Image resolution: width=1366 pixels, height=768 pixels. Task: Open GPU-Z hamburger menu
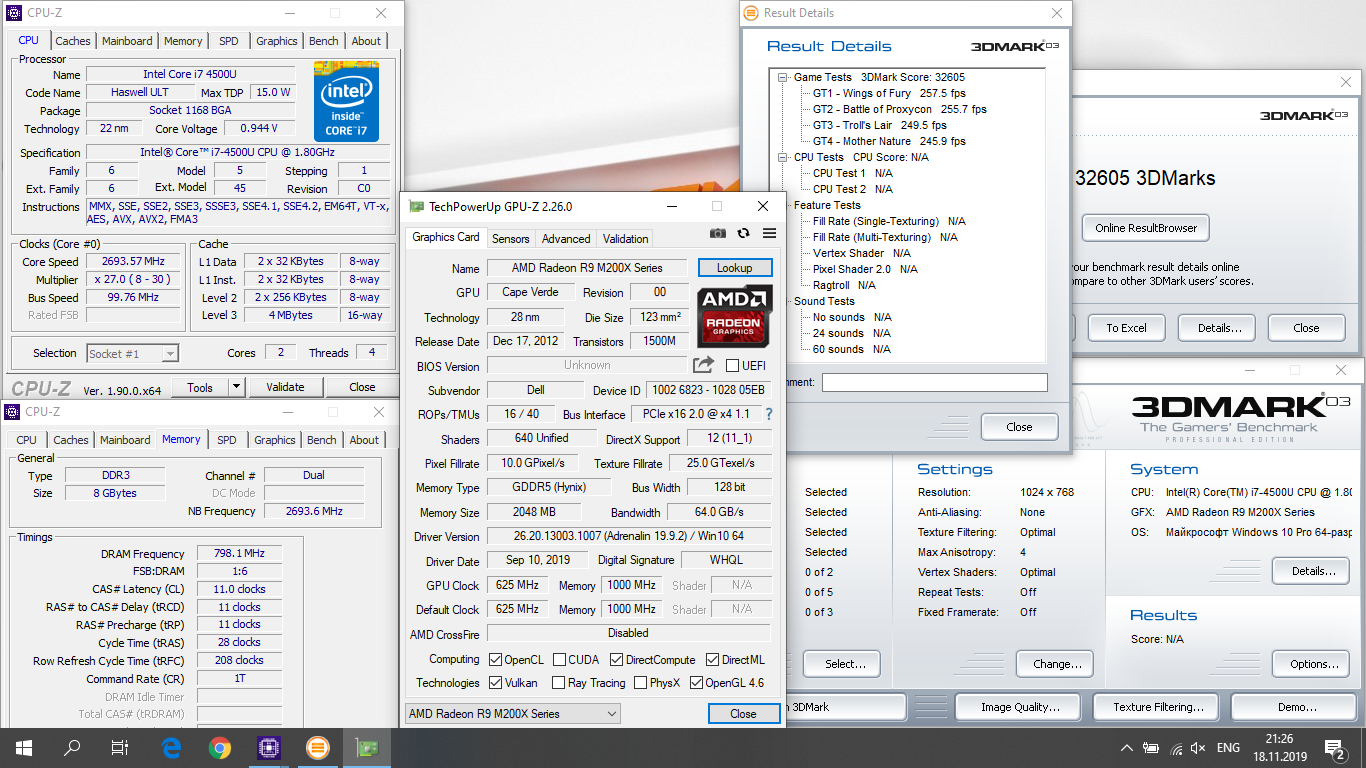769,233
